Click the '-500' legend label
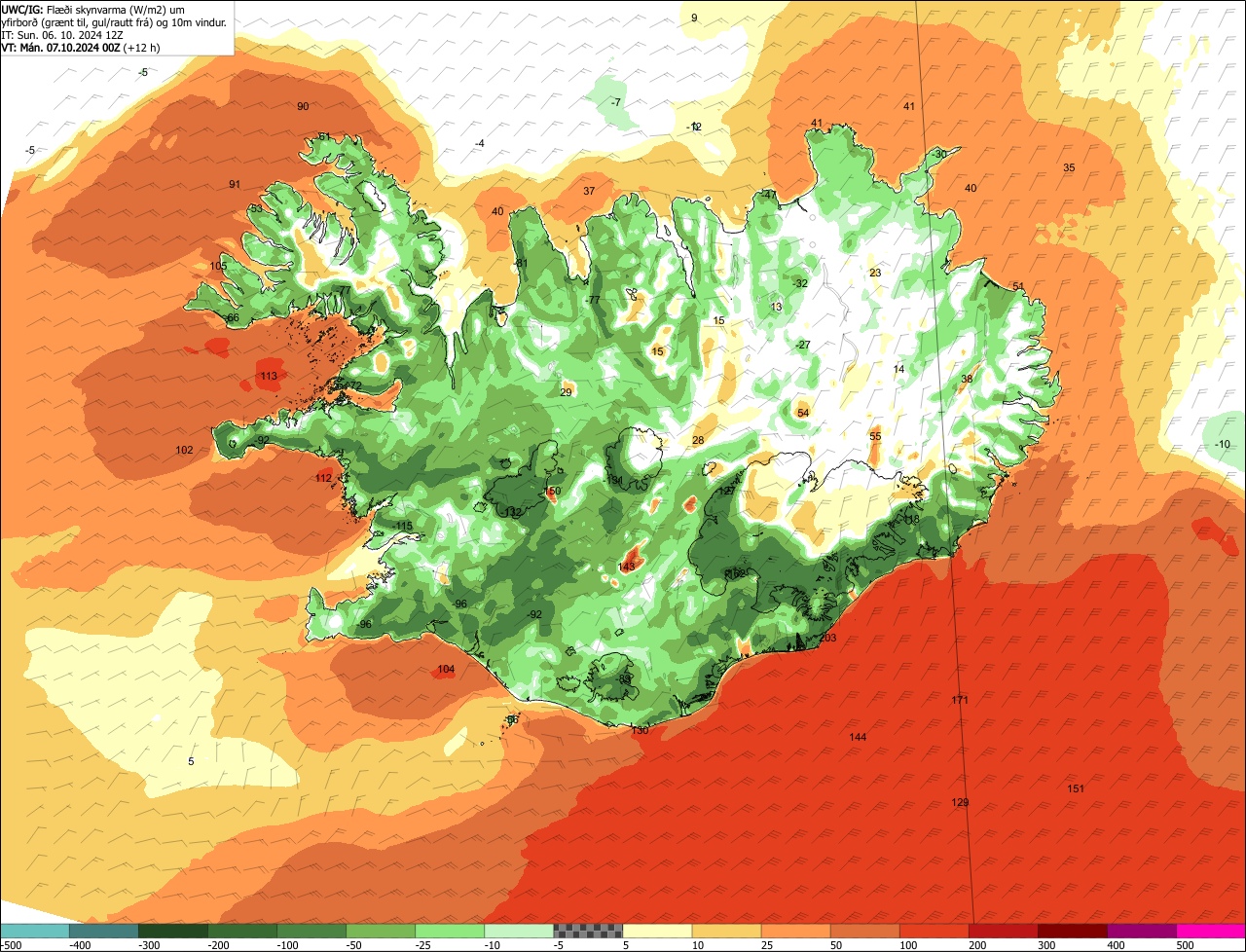1246x952 pixels. (x=11, y=945)
